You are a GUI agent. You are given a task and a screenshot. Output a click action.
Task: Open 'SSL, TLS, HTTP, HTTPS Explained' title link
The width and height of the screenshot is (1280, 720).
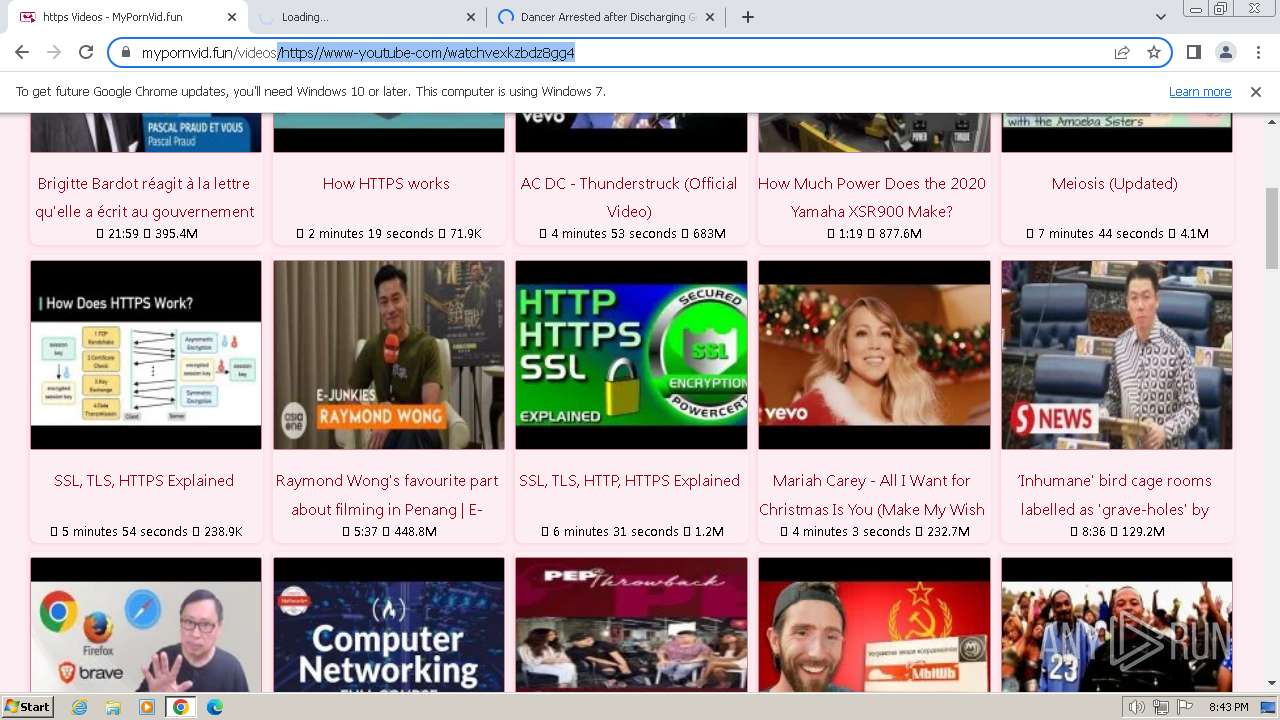point(629,481)
